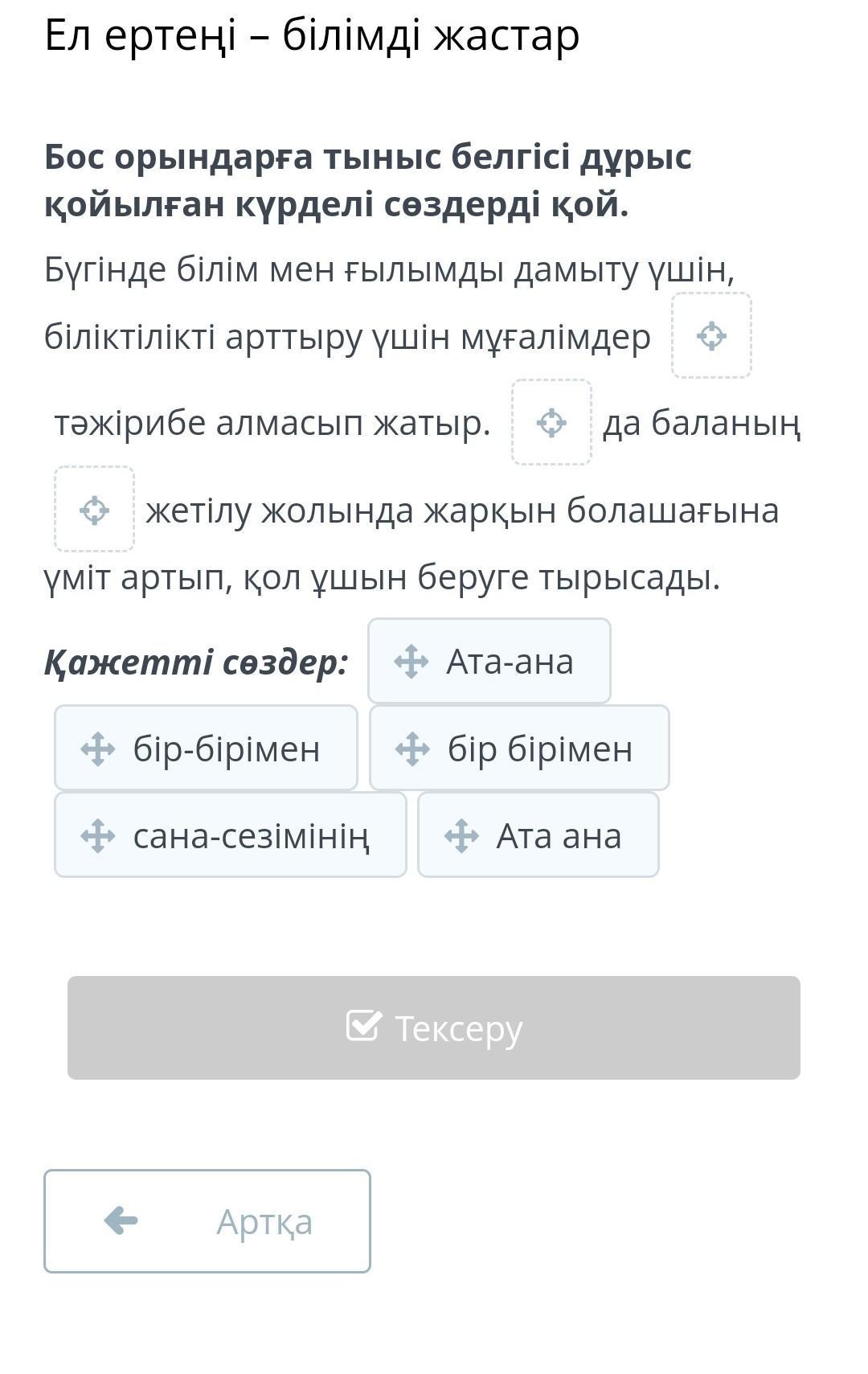The image size is (868, 1374).
Task: Click drag handle icon on Ата-ана chip
Action: point(411,662)
